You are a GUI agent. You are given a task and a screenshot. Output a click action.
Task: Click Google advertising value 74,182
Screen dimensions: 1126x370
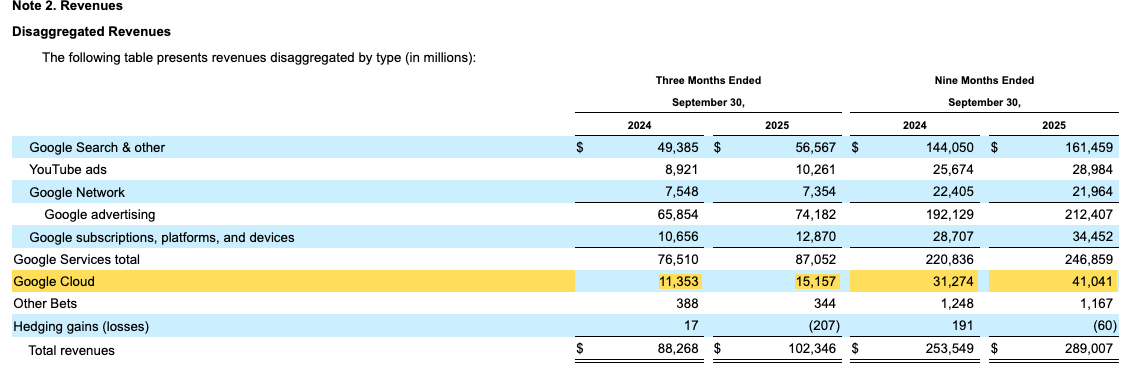pos(816,214)
